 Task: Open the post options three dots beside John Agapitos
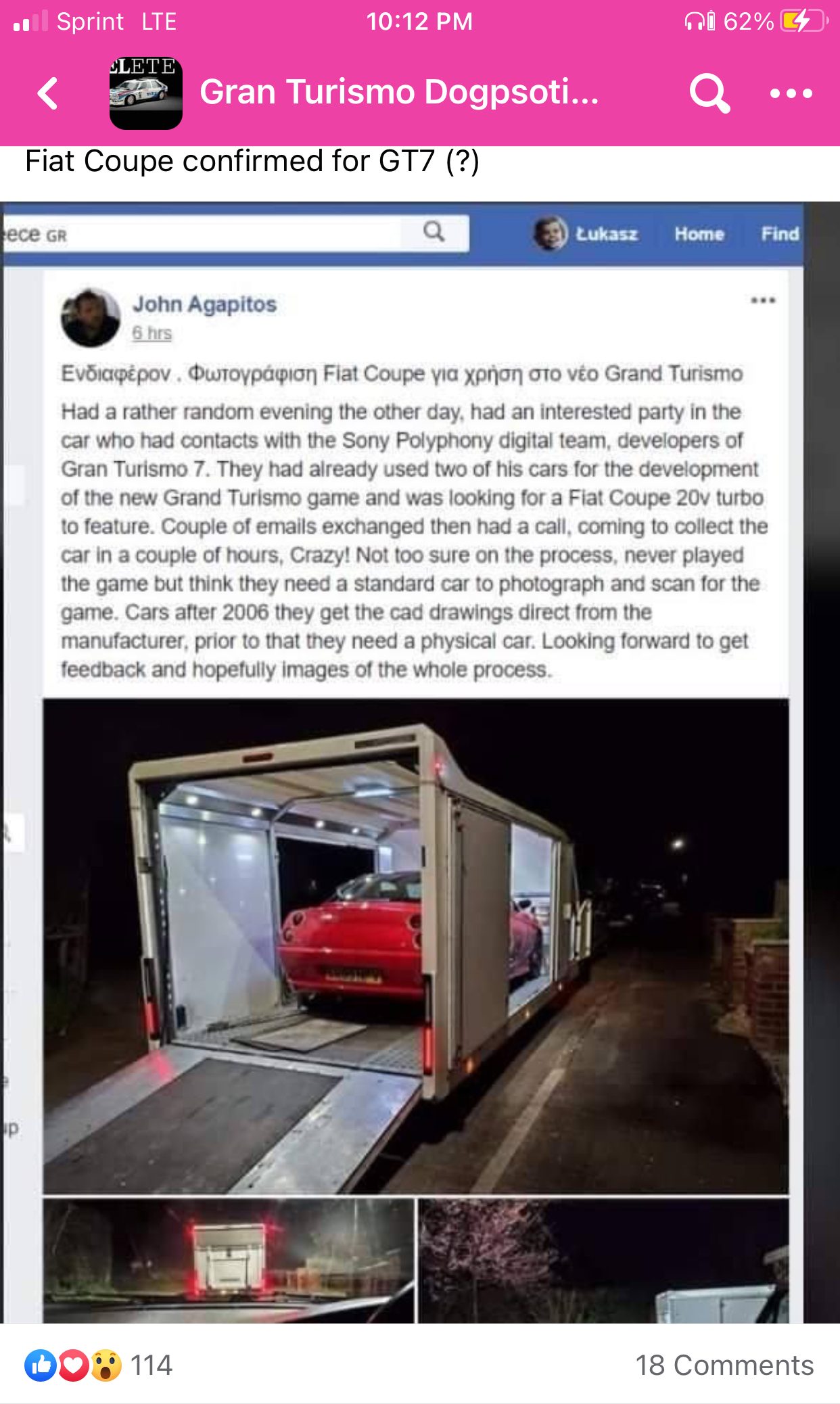(x=763, y=300)
